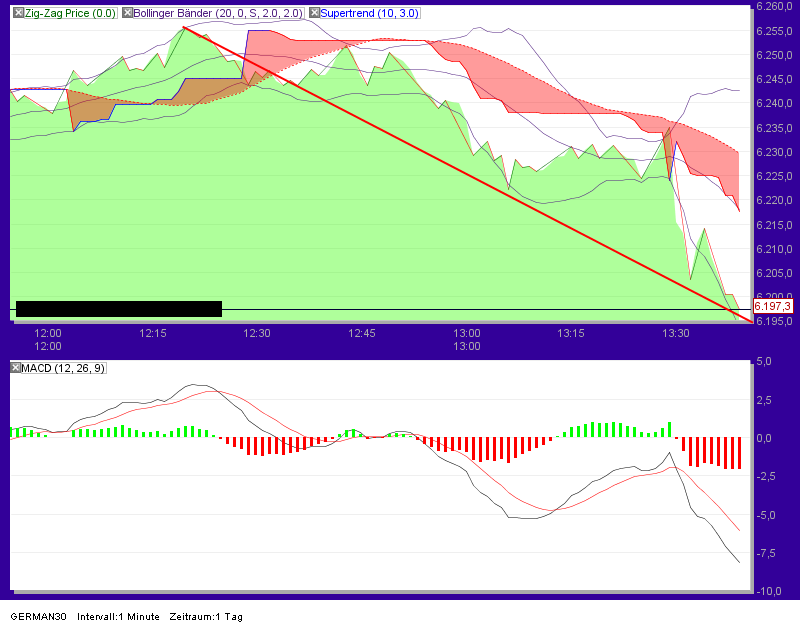
Task: Remove the Zig-Zag Price indicator via its X icon
Action: pos(18,14)
